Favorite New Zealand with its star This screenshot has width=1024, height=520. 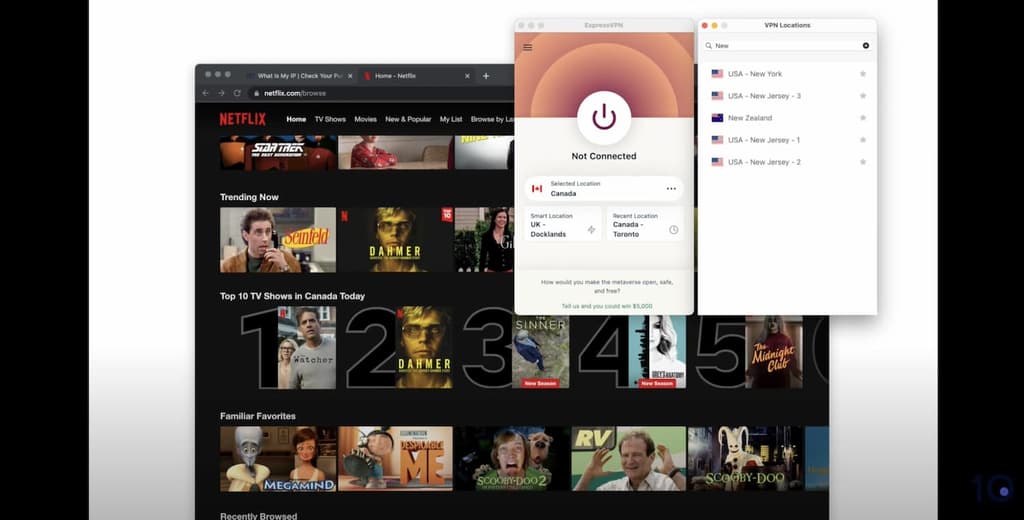863,118
